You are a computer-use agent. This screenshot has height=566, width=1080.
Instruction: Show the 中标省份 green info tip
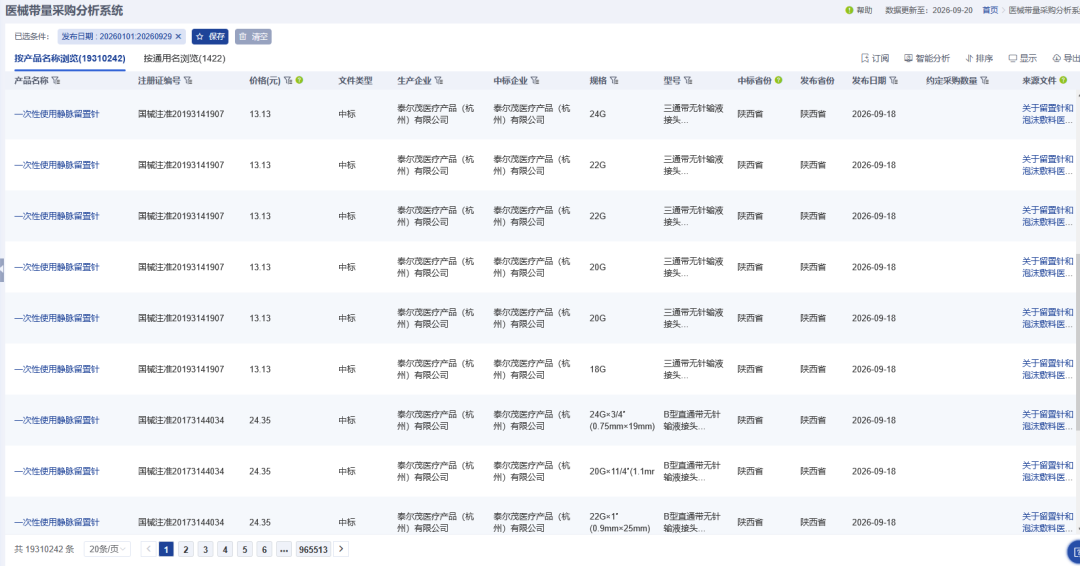click(778, 81)
